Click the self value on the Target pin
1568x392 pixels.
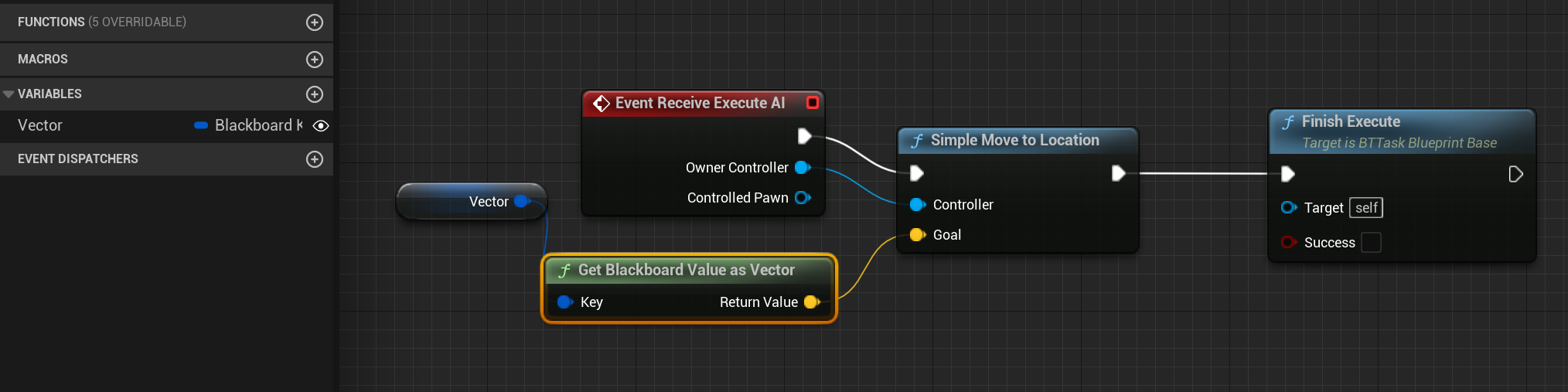point(1365,208)
